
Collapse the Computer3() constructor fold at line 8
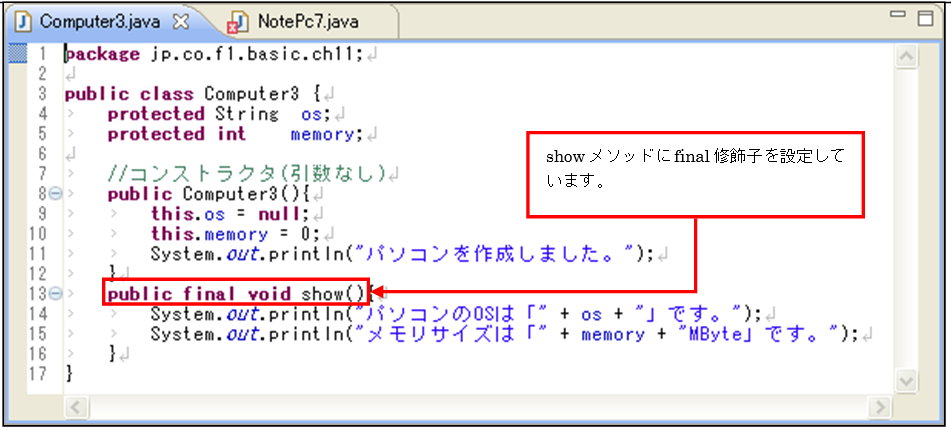pos(54,193)
